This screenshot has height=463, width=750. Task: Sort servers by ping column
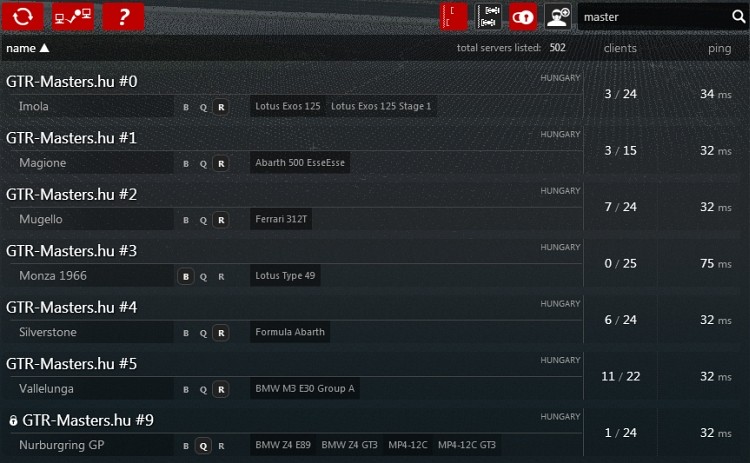(718, 48)
